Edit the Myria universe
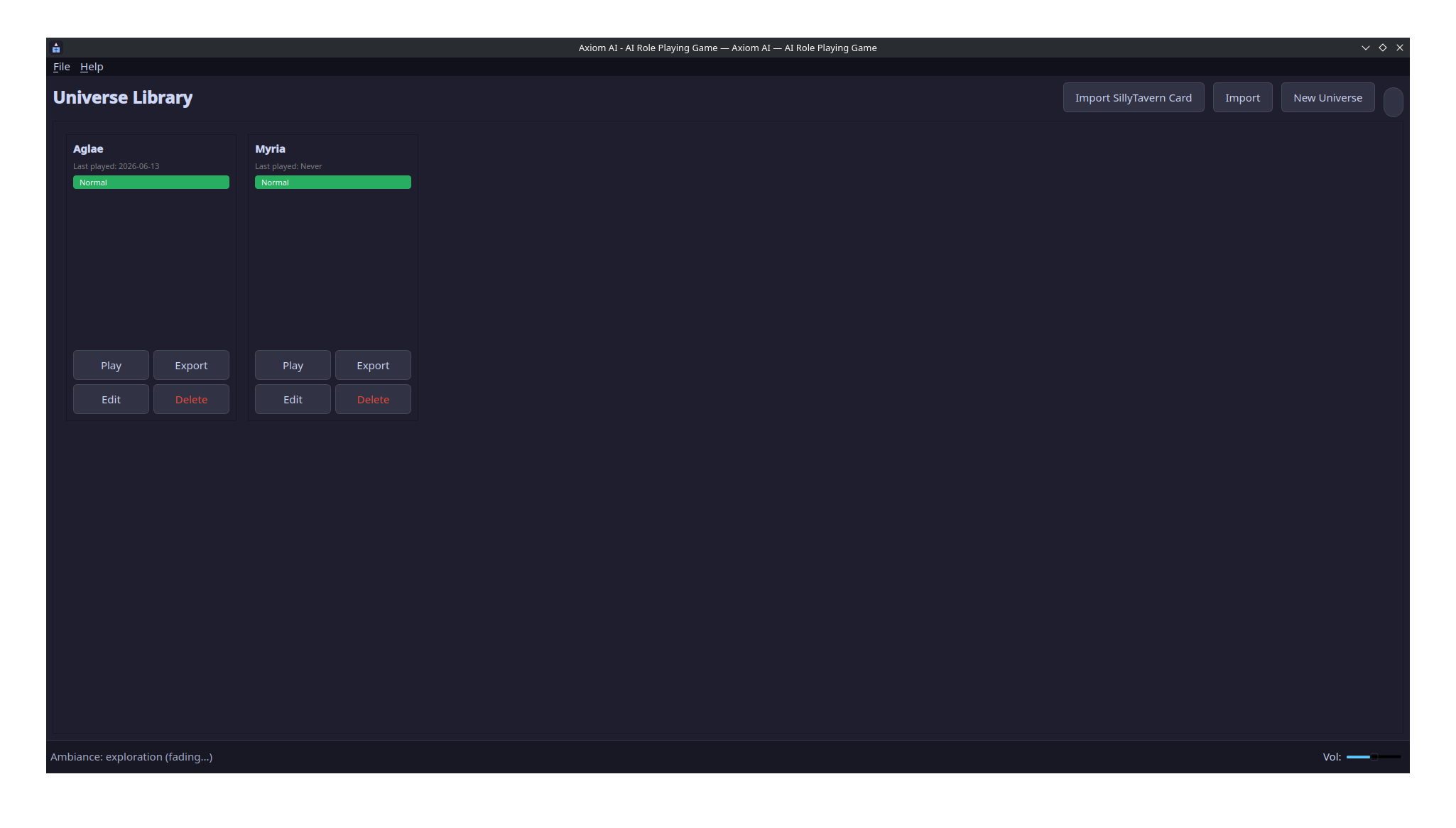Viewport: 1456px width, 828px height. pyautogui.click(x=293, y=400)
